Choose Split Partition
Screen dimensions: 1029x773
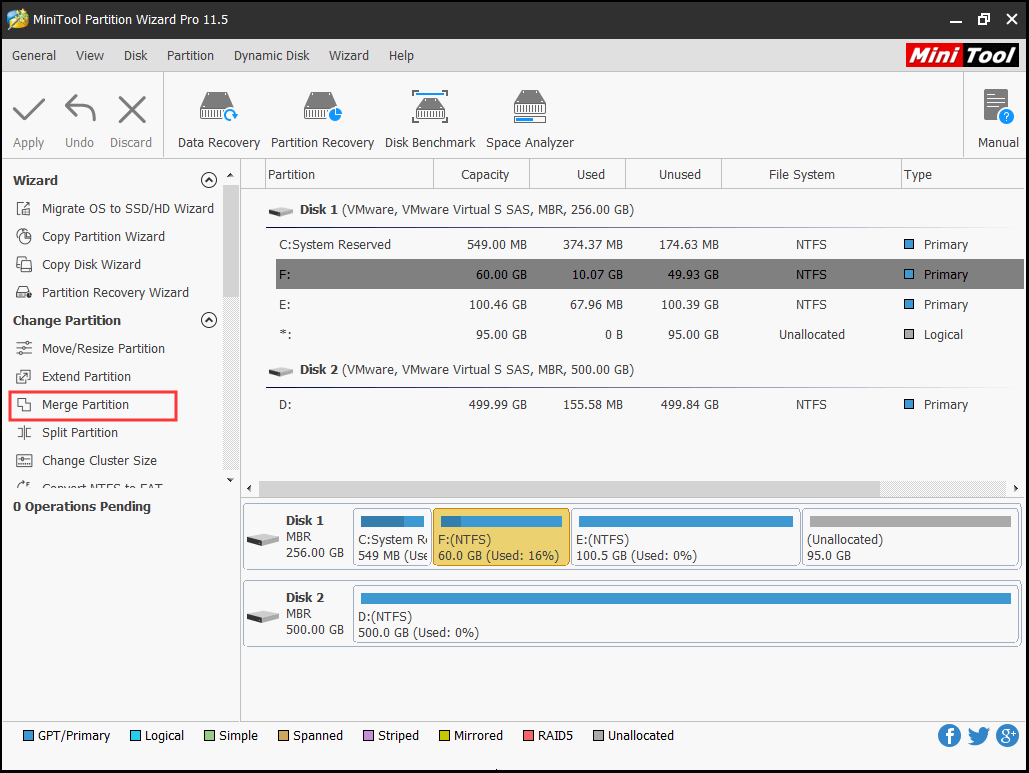pos(67,433)
